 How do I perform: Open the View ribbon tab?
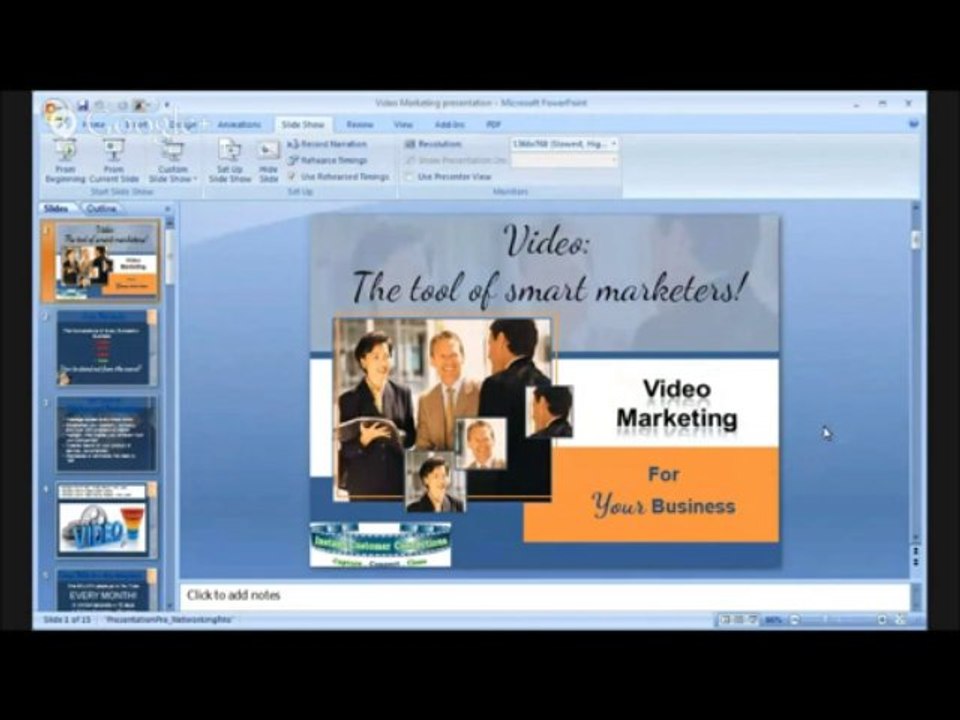coord(403,124)
